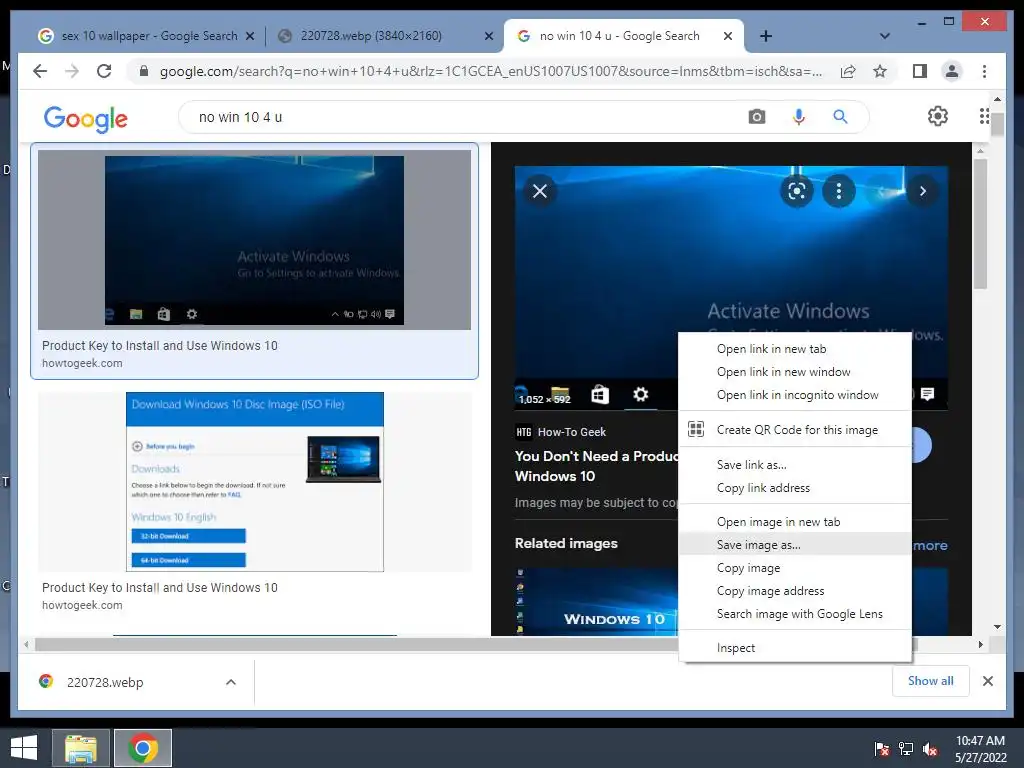This screenshot has height=768, width=1024.
Task: Choose Search image with Google Lens
Action: pos(795,613)
